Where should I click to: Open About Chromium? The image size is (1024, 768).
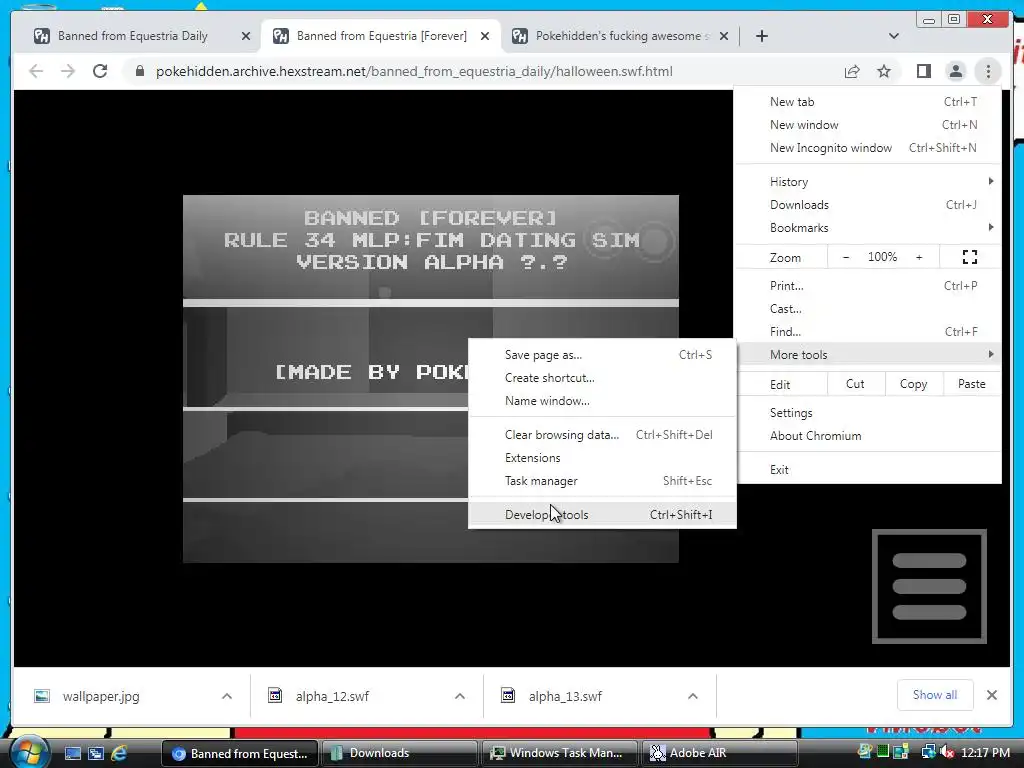869,436
